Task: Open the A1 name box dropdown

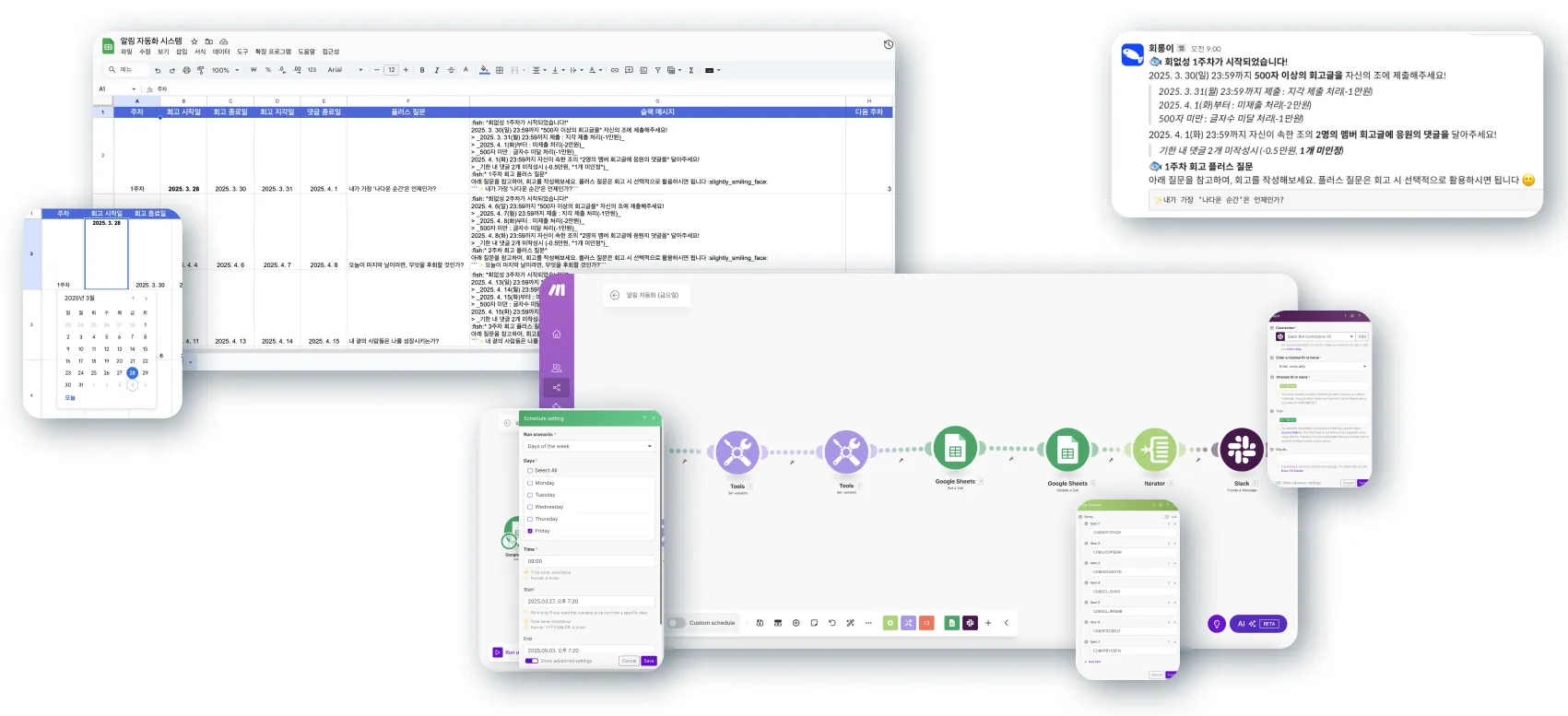Action: 134,89
